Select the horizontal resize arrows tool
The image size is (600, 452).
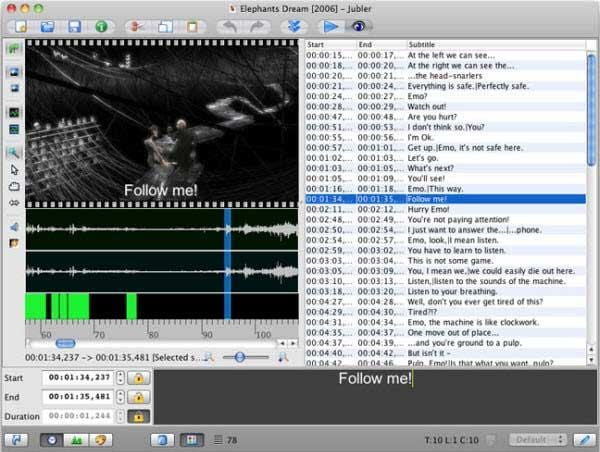14,202
